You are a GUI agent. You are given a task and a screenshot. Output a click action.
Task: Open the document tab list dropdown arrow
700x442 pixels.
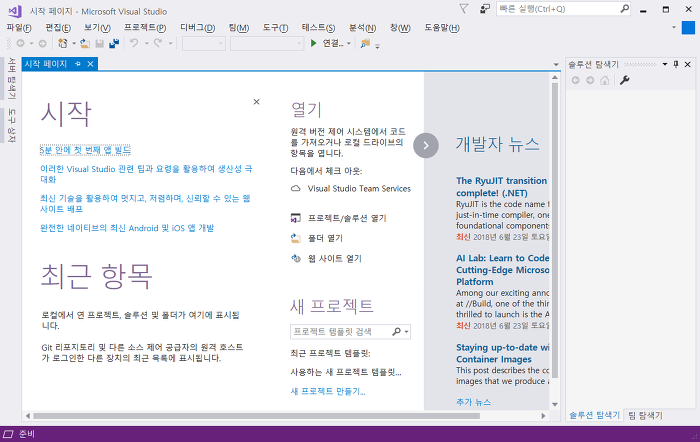pos(556,64)
